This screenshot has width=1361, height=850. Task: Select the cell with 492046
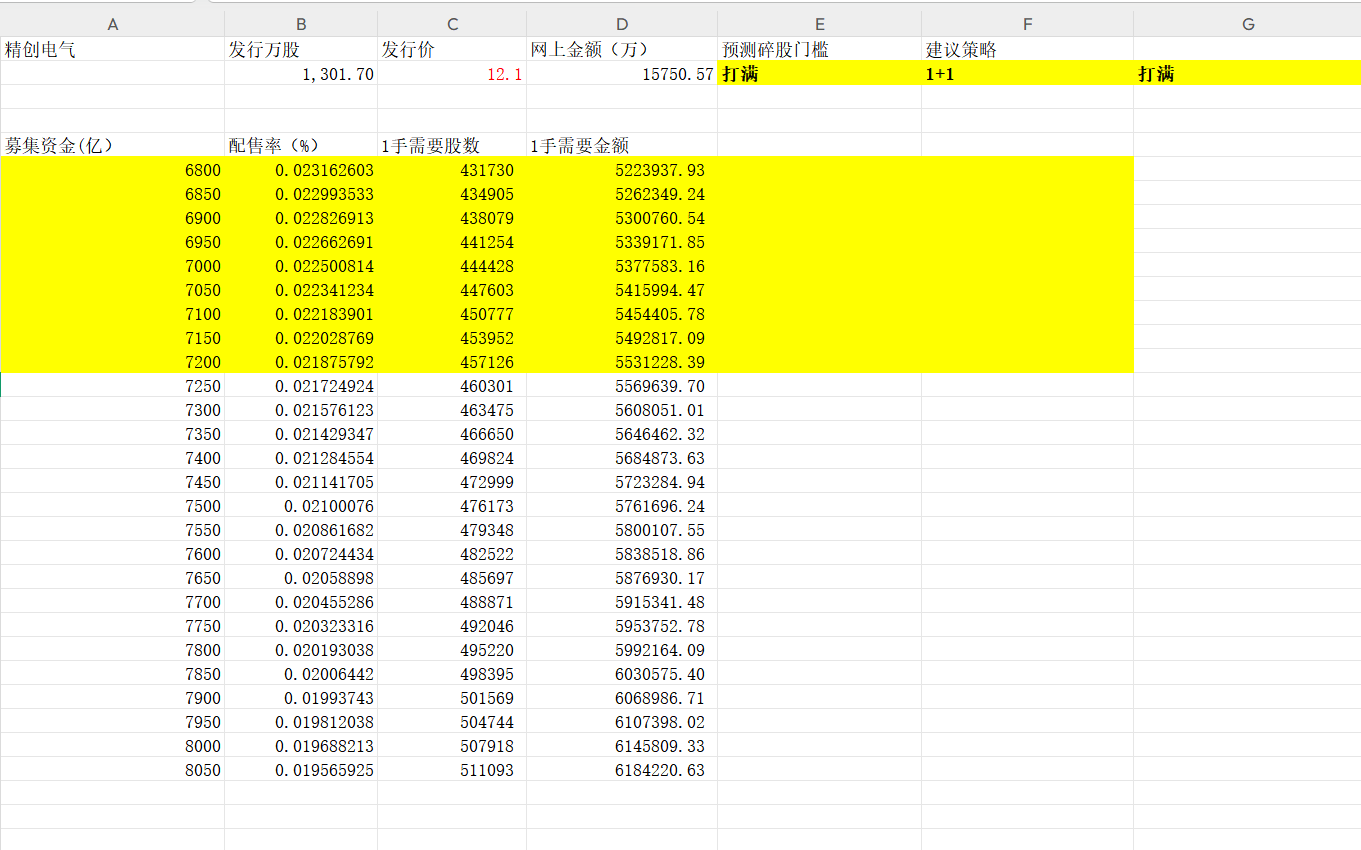point(452,626)
